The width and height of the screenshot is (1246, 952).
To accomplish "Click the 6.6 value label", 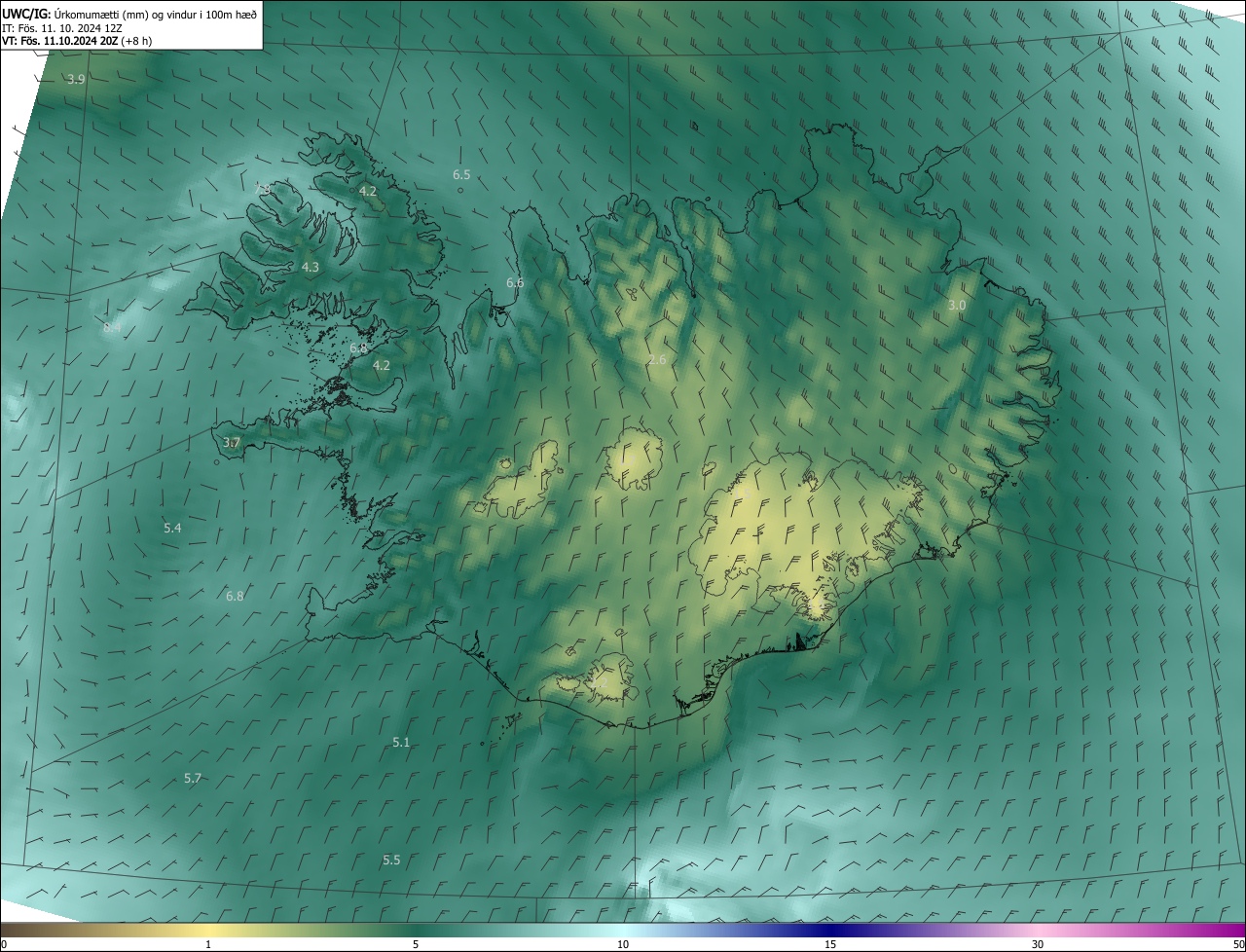I will click(x=515, y=282).
